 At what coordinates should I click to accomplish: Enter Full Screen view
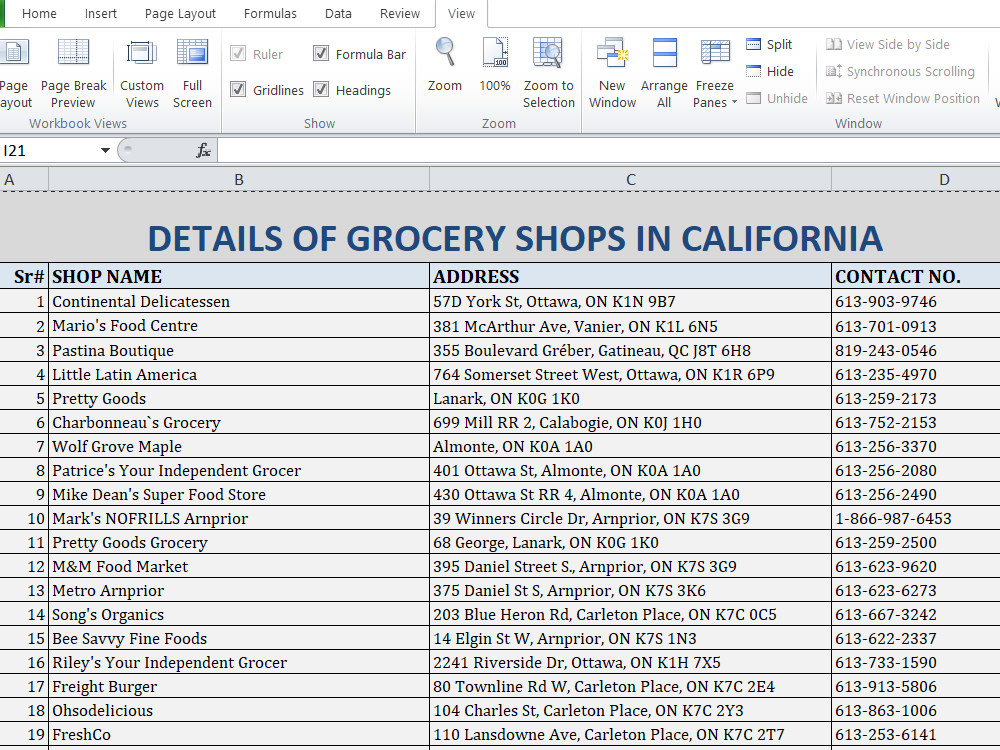coord(192,73)
